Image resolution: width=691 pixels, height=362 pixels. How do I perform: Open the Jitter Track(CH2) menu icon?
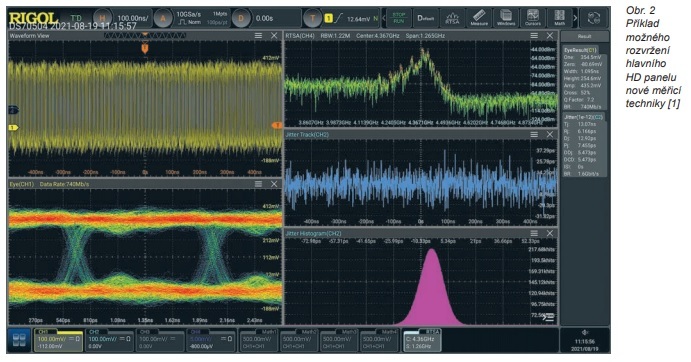click(534, 134)
